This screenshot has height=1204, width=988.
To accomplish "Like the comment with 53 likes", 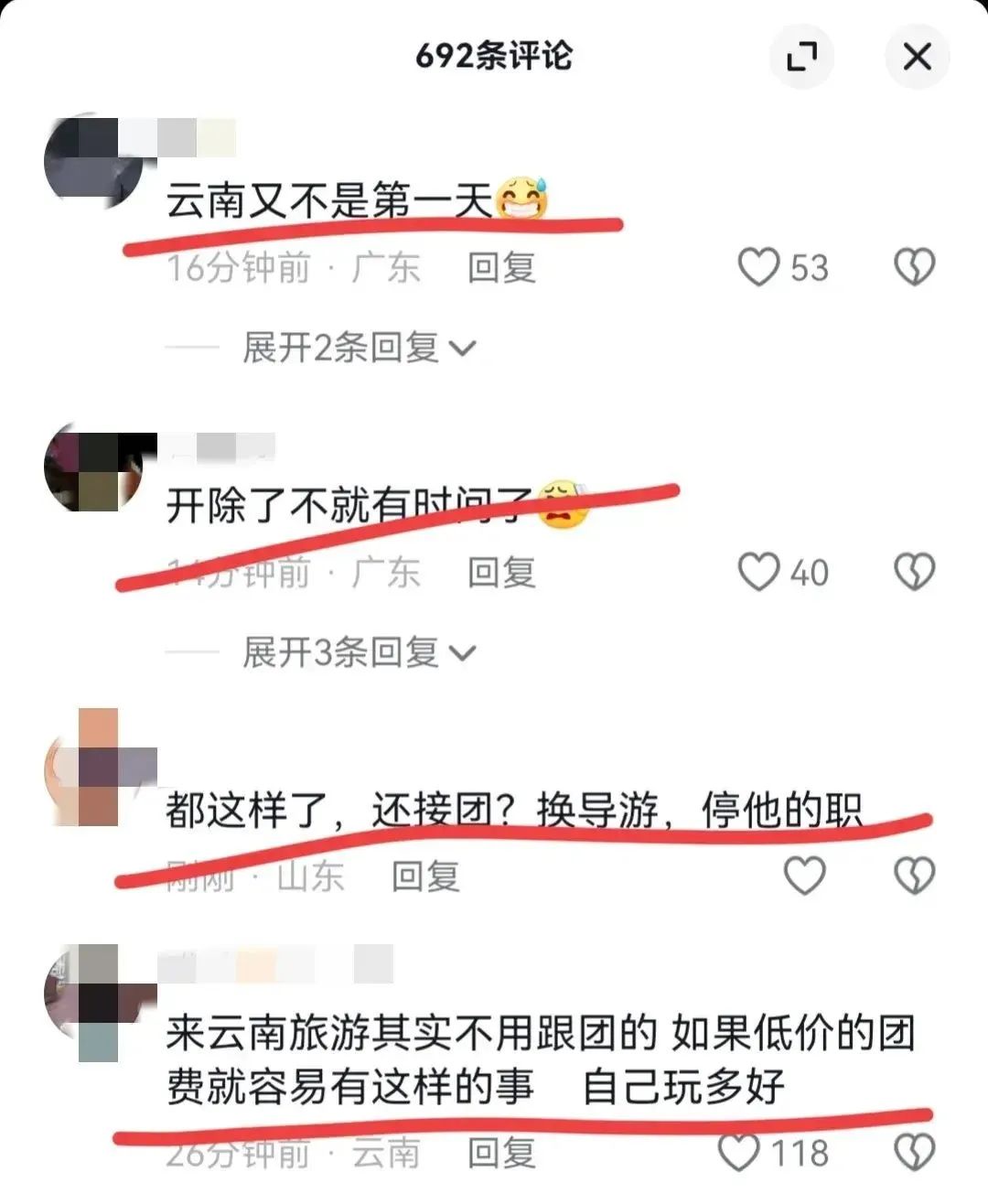I will [x=758, y=267].
